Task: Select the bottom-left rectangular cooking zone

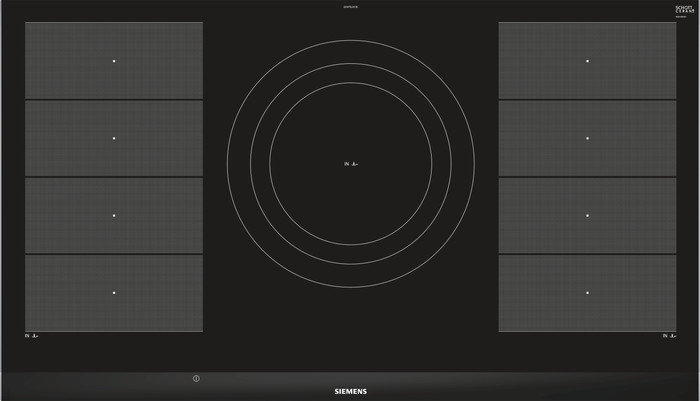Action: click(x=114, y=293)
